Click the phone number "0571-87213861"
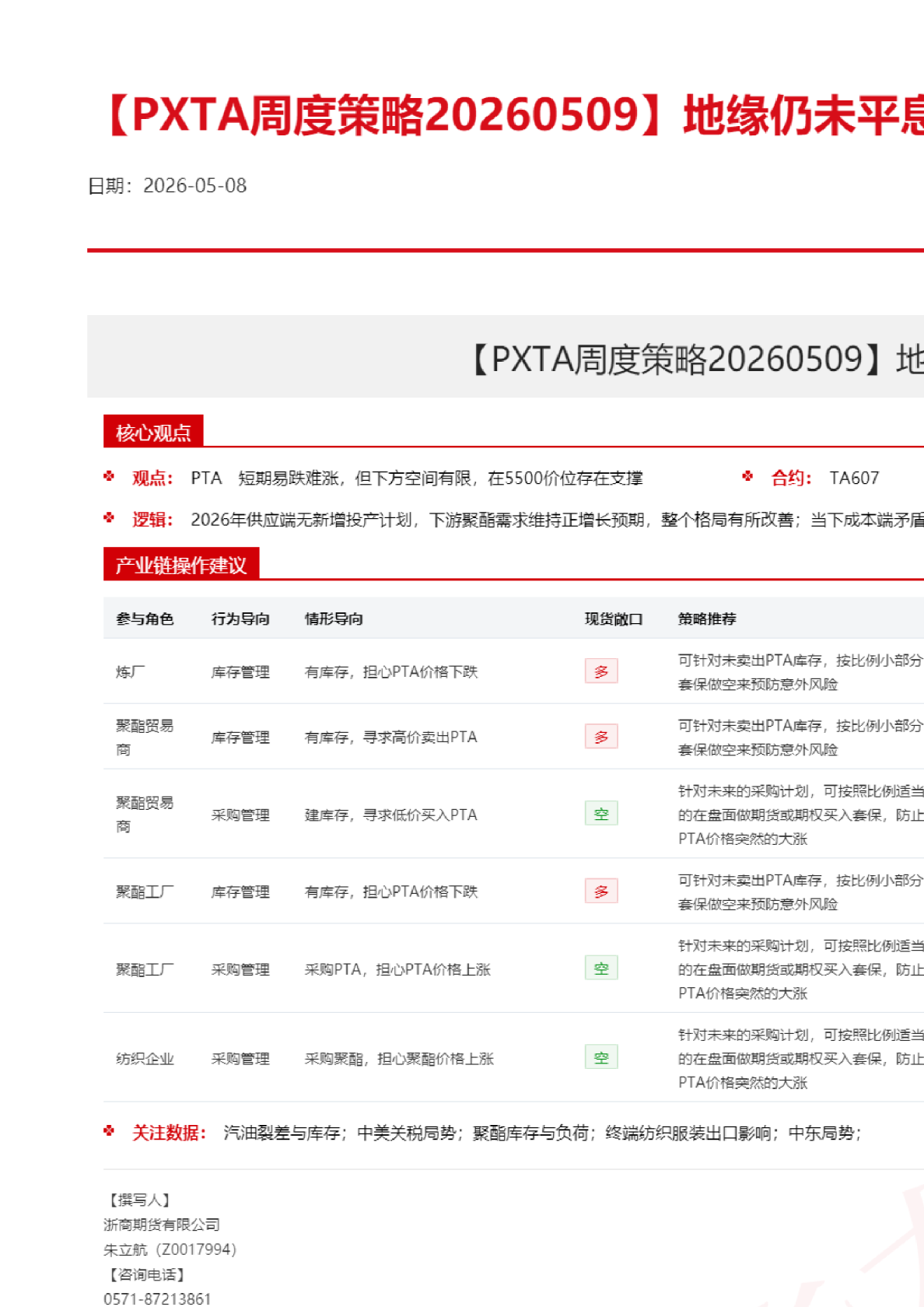 [x=157, y=1298]
